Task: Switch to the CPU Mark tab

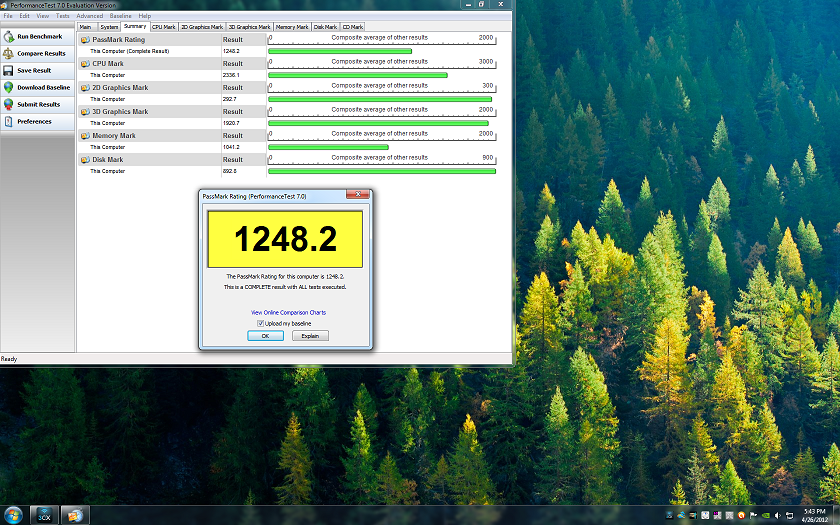Action: coord(163,27)
